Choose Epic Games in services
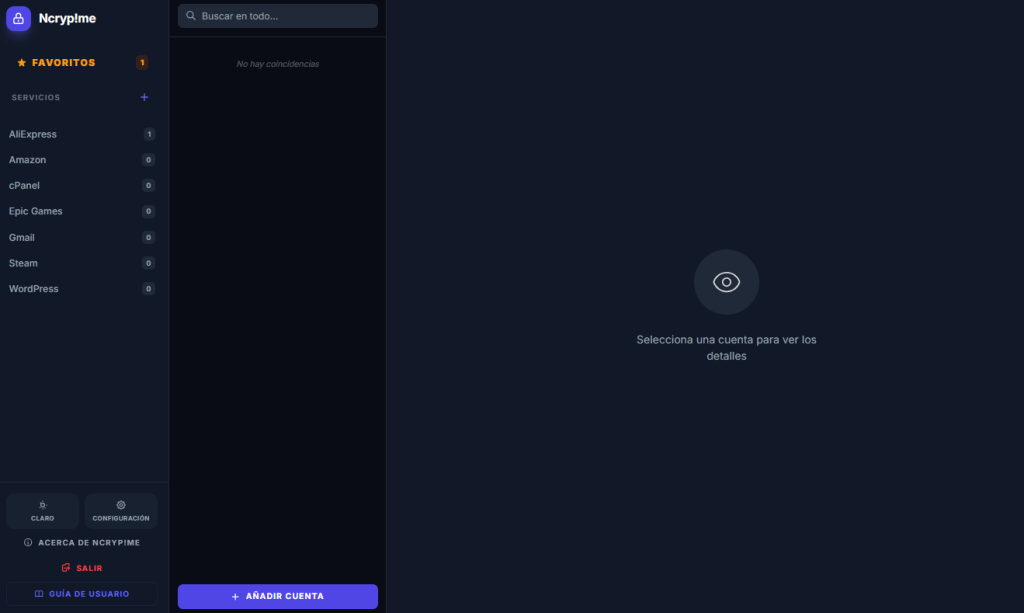 click(x=36, y=212)
